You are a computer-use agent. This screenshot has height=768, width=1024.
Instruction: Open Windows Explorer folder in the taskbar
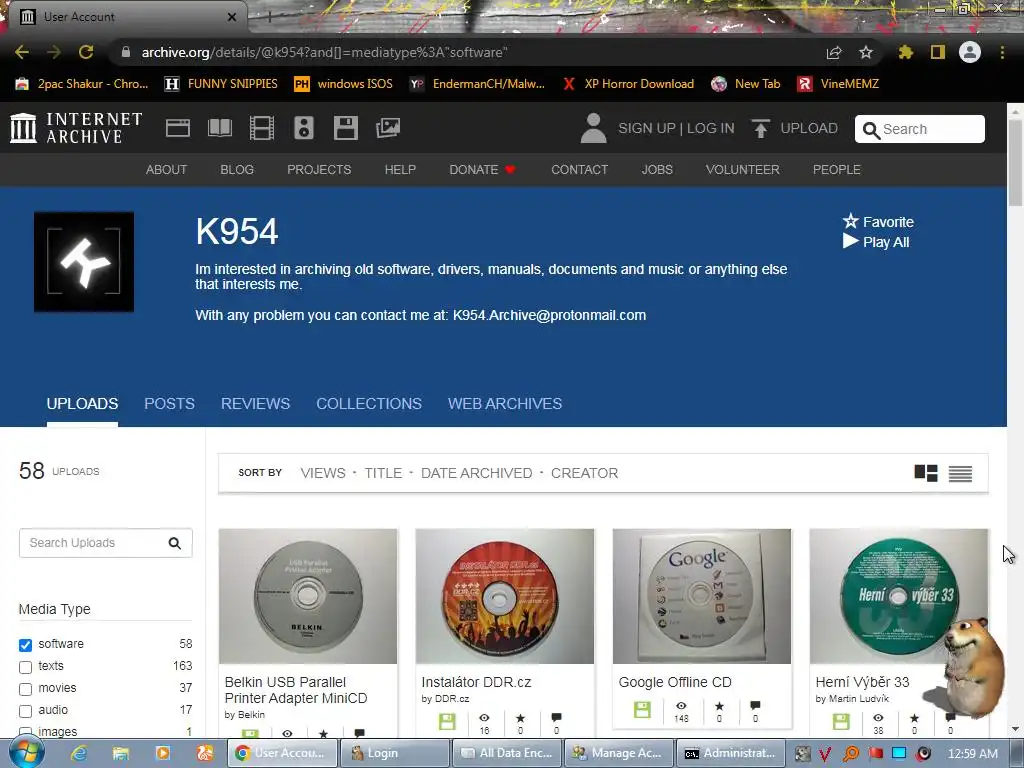[x=121, y=754]
